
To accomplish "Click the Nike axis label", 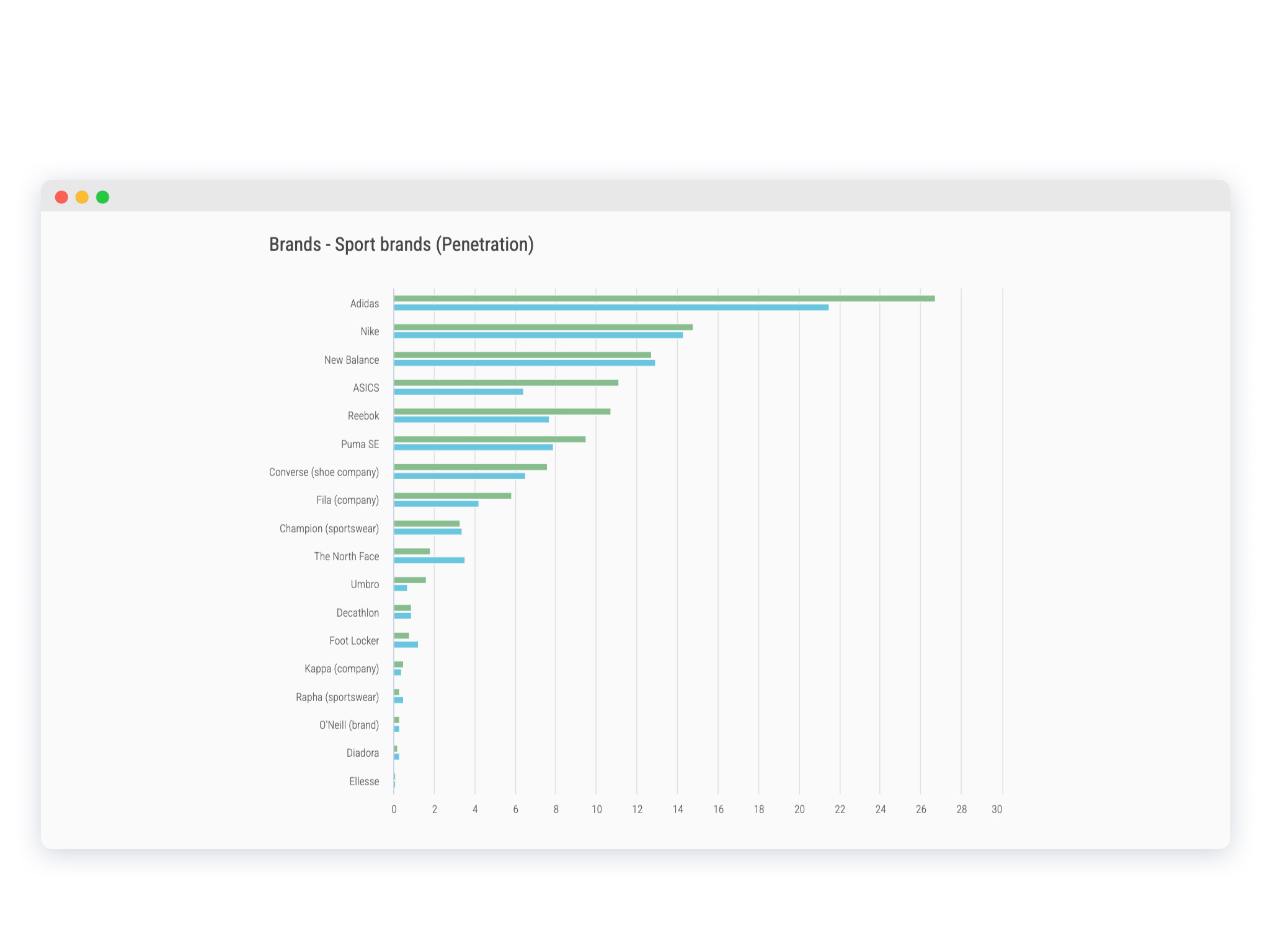I will click(x=370, y=332).
